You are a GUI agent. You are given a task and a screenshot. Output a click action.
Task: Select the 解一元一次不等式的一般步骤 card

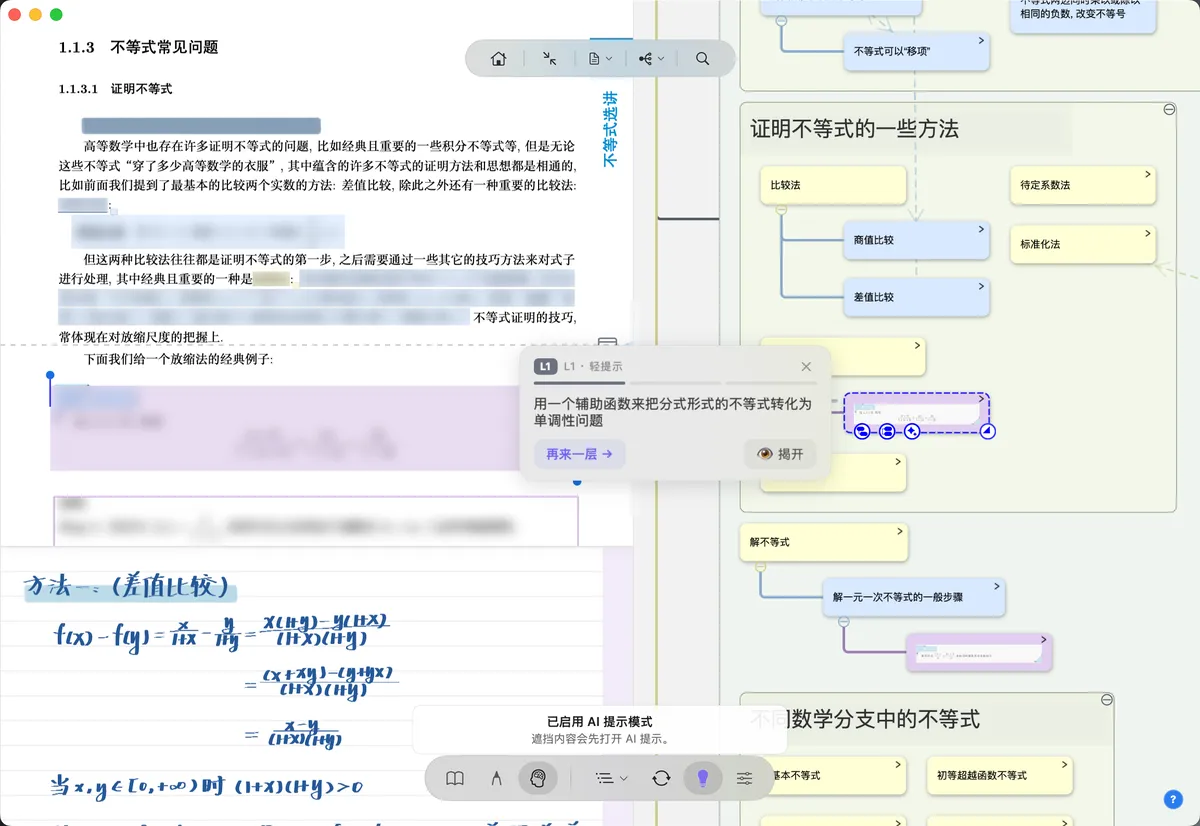912,597
